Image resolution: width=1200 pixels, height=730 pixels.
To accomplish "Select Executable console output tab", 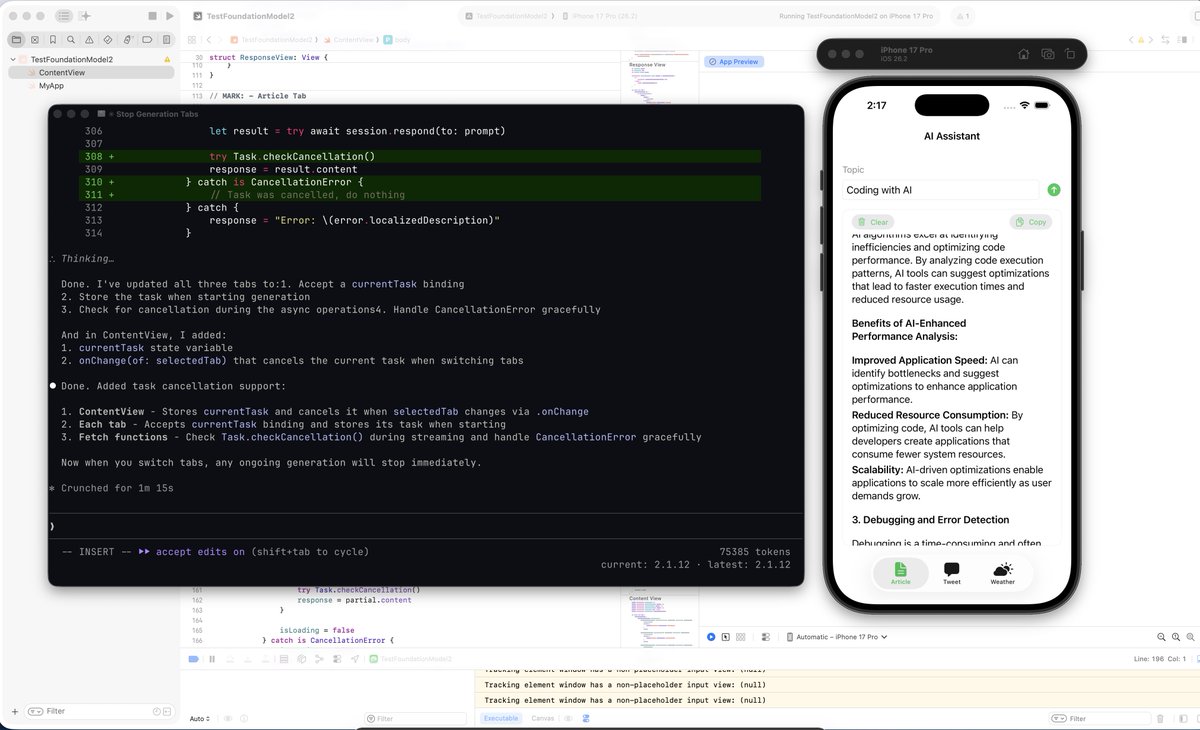I will coord(501,718).
